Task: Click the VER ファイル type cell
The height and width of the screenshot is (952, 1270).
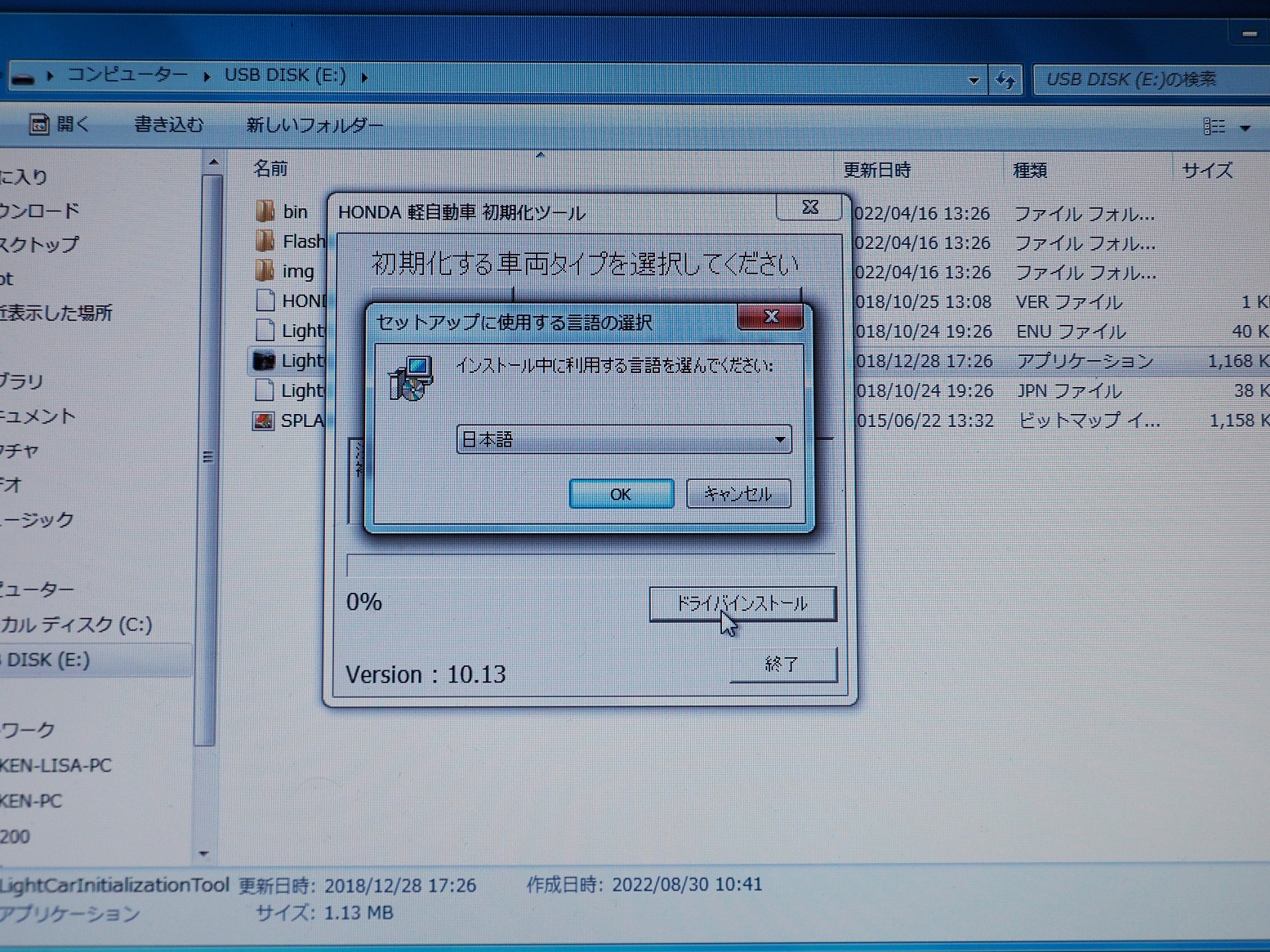Action: pyautogui.click(x=1069, y=302)
